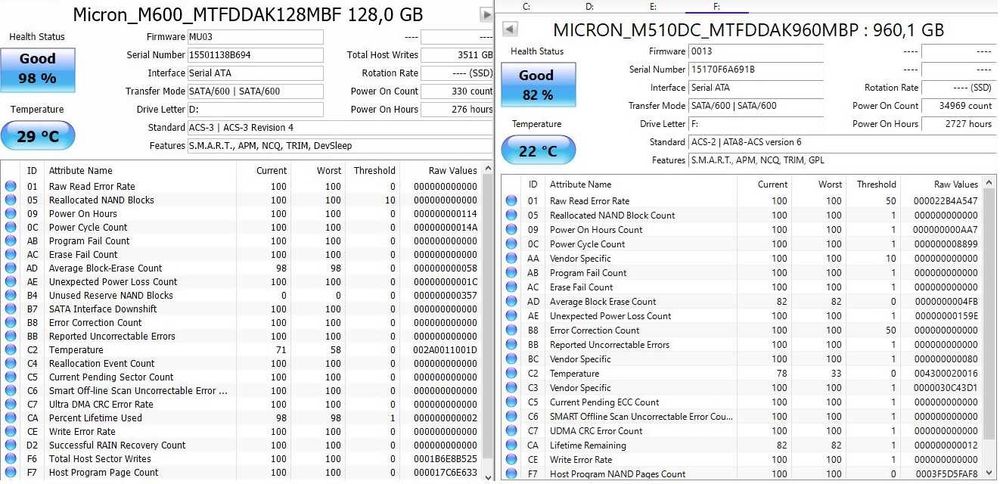This screenshot has width=1000, height=484.
Task: Click the Serial Number field 15501138B694
Action: click(255, 55)
